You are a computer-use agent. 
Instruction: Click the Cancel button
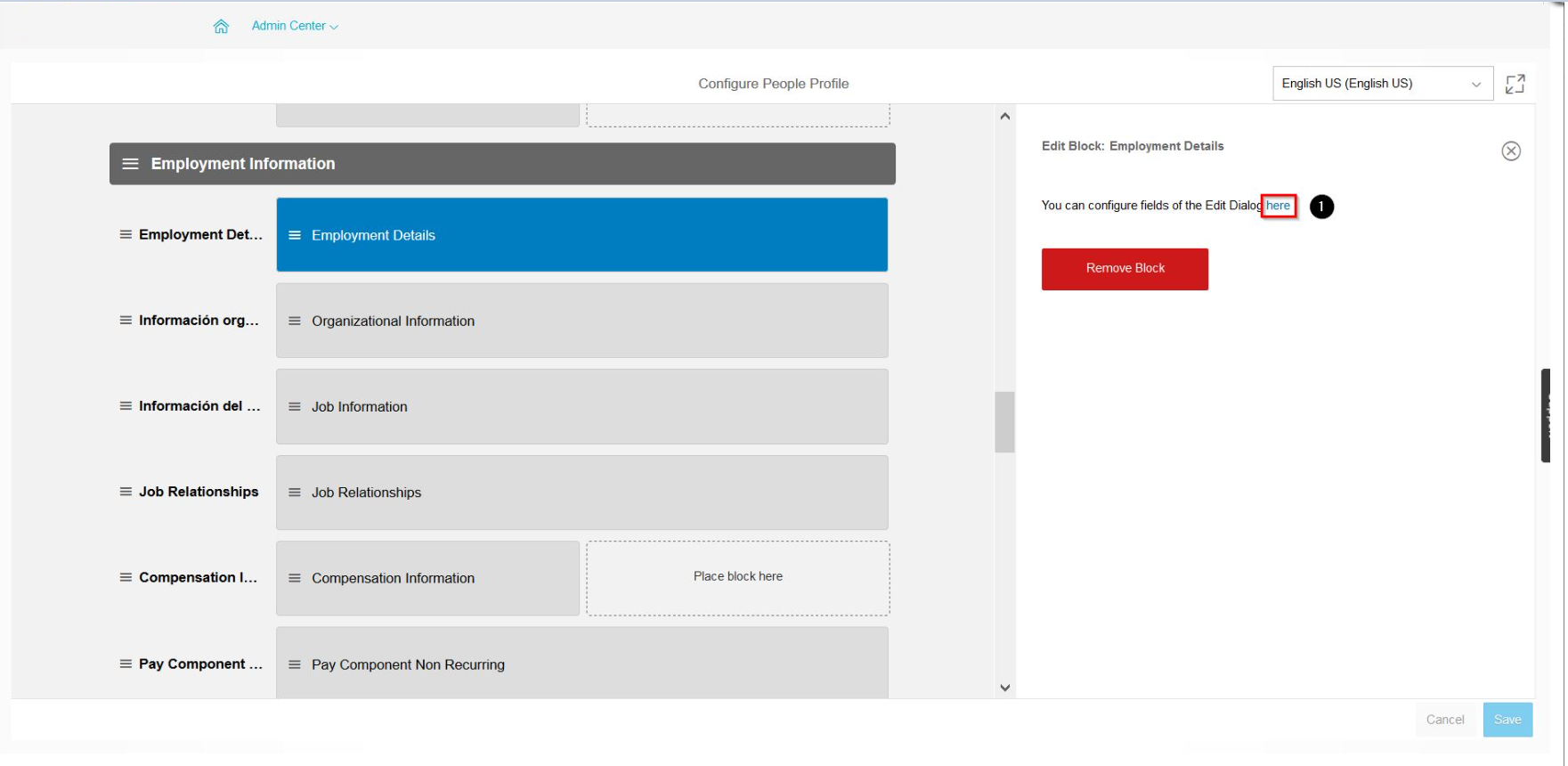(x=1444, y=720)
